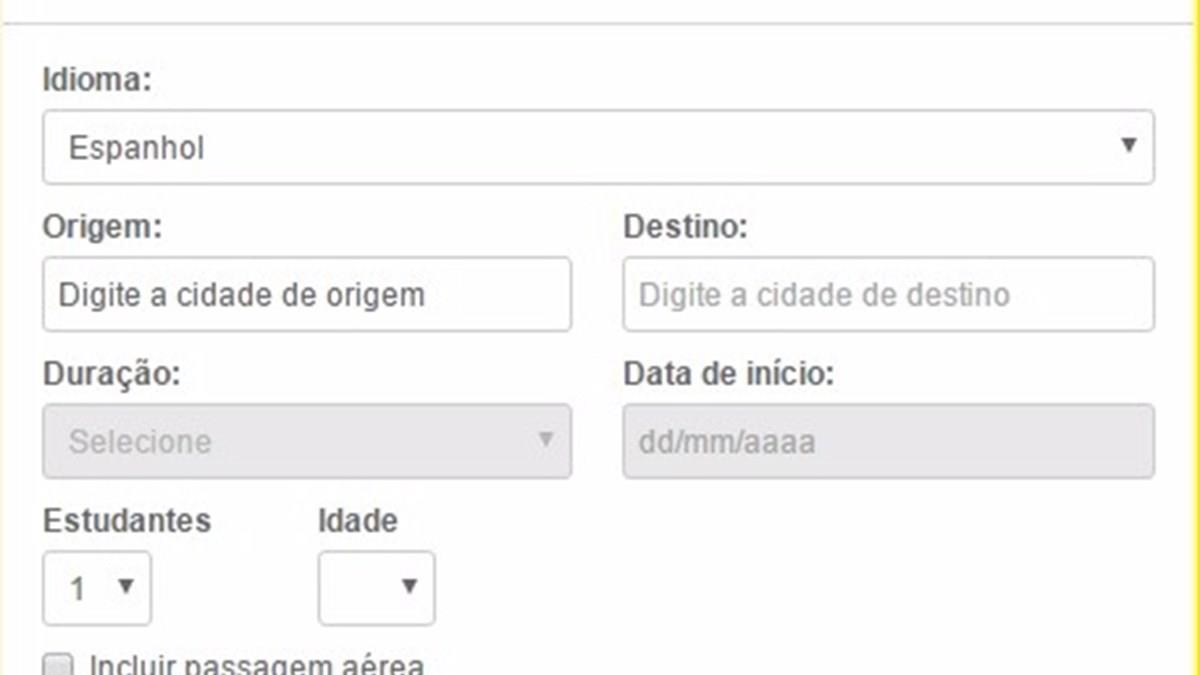Click the "Incluir passagem aérea" label text
1200x675 pixels.
pos(256,665)
